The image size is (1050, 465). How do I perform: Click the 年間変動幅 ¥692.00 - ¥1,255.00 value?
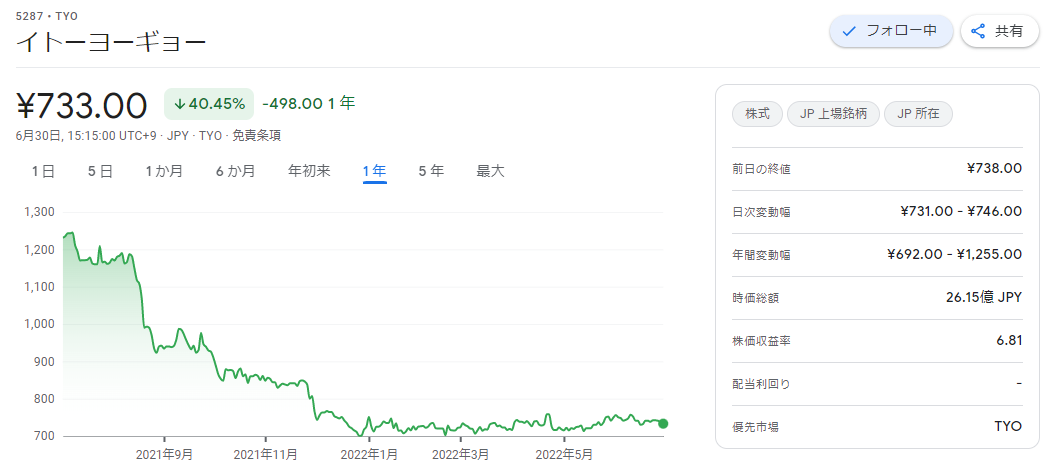point(954,255)
